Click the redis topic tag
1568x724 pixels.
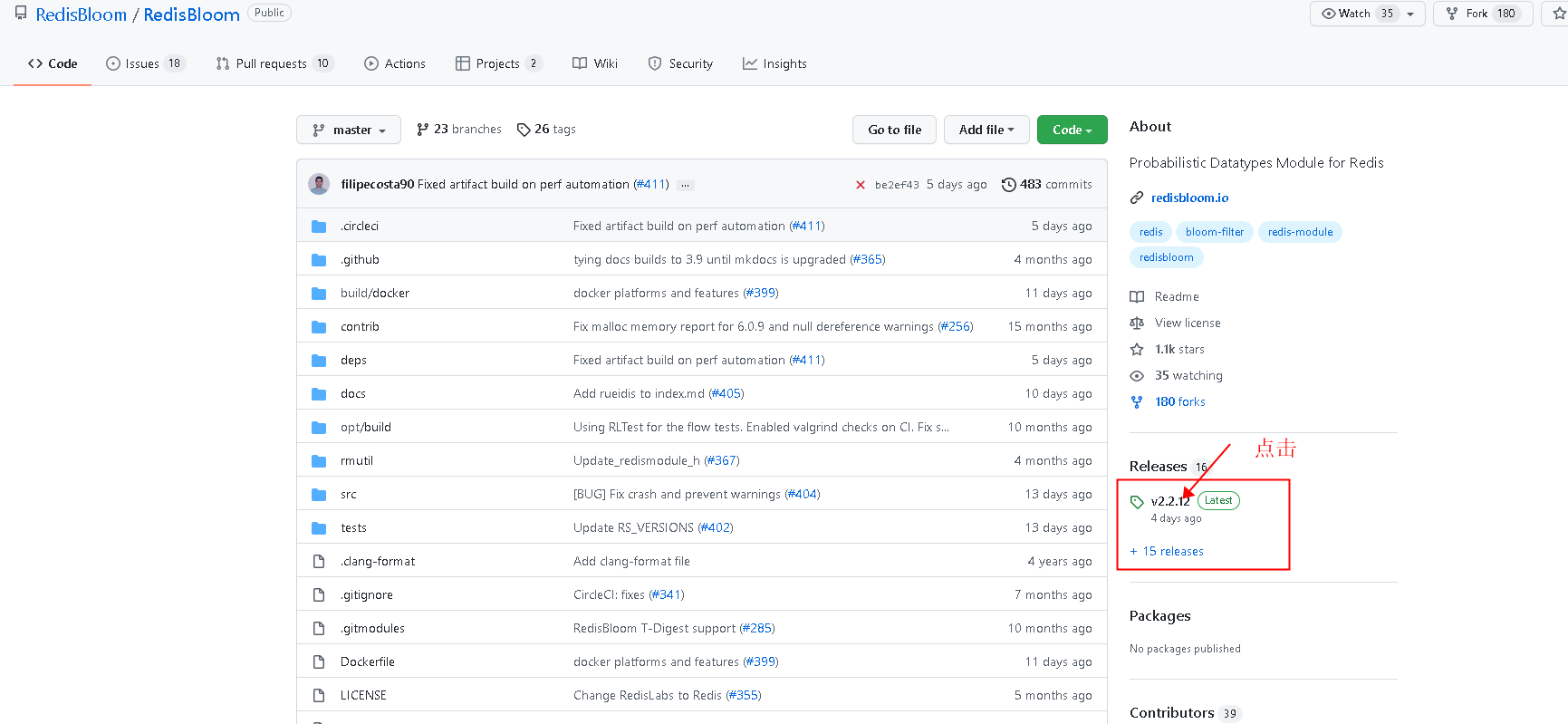pyautogui.click(x=1150, y=232)
